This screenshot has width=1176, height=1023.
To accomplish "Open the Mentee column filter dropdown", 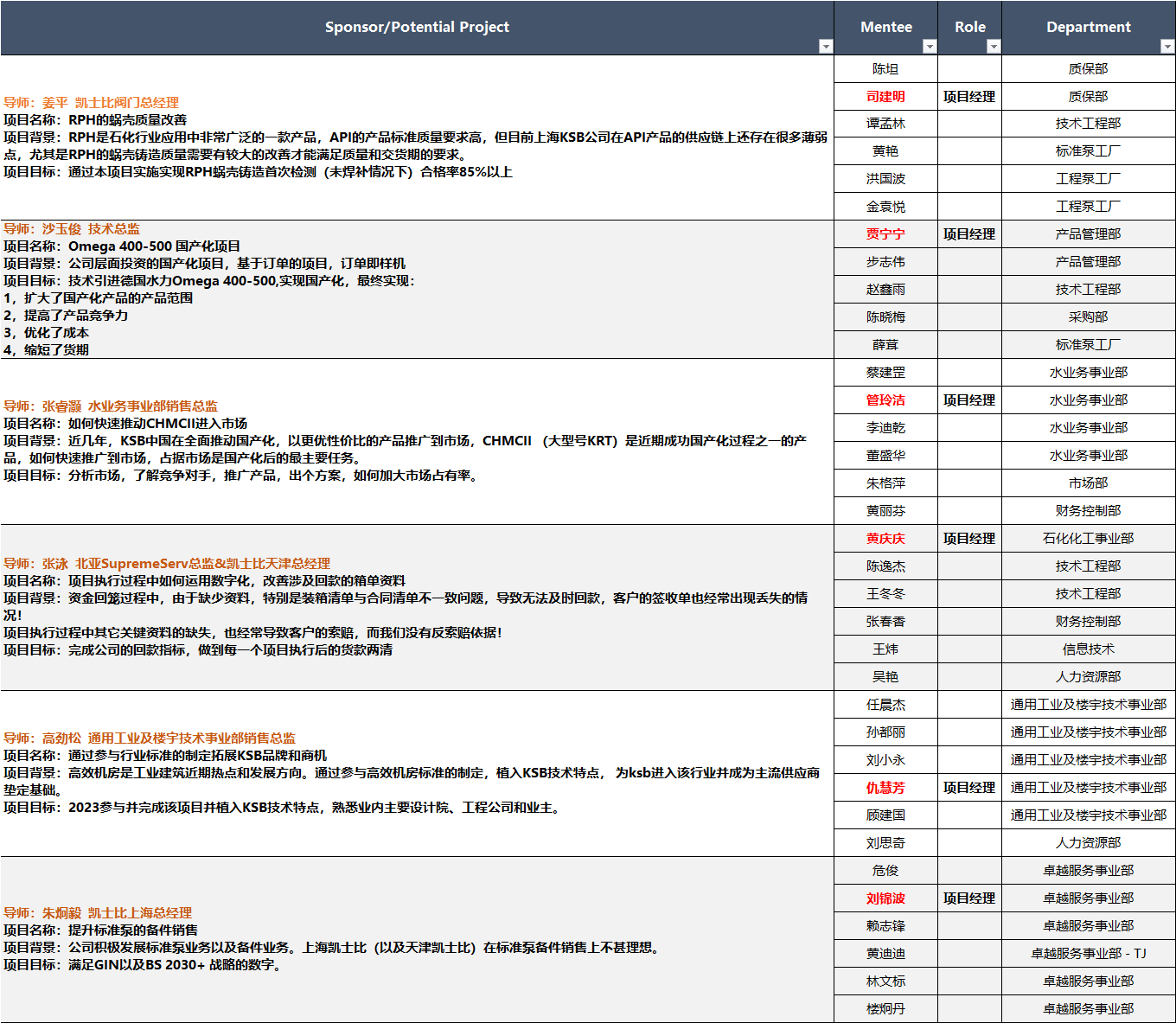I will [930, 47].
